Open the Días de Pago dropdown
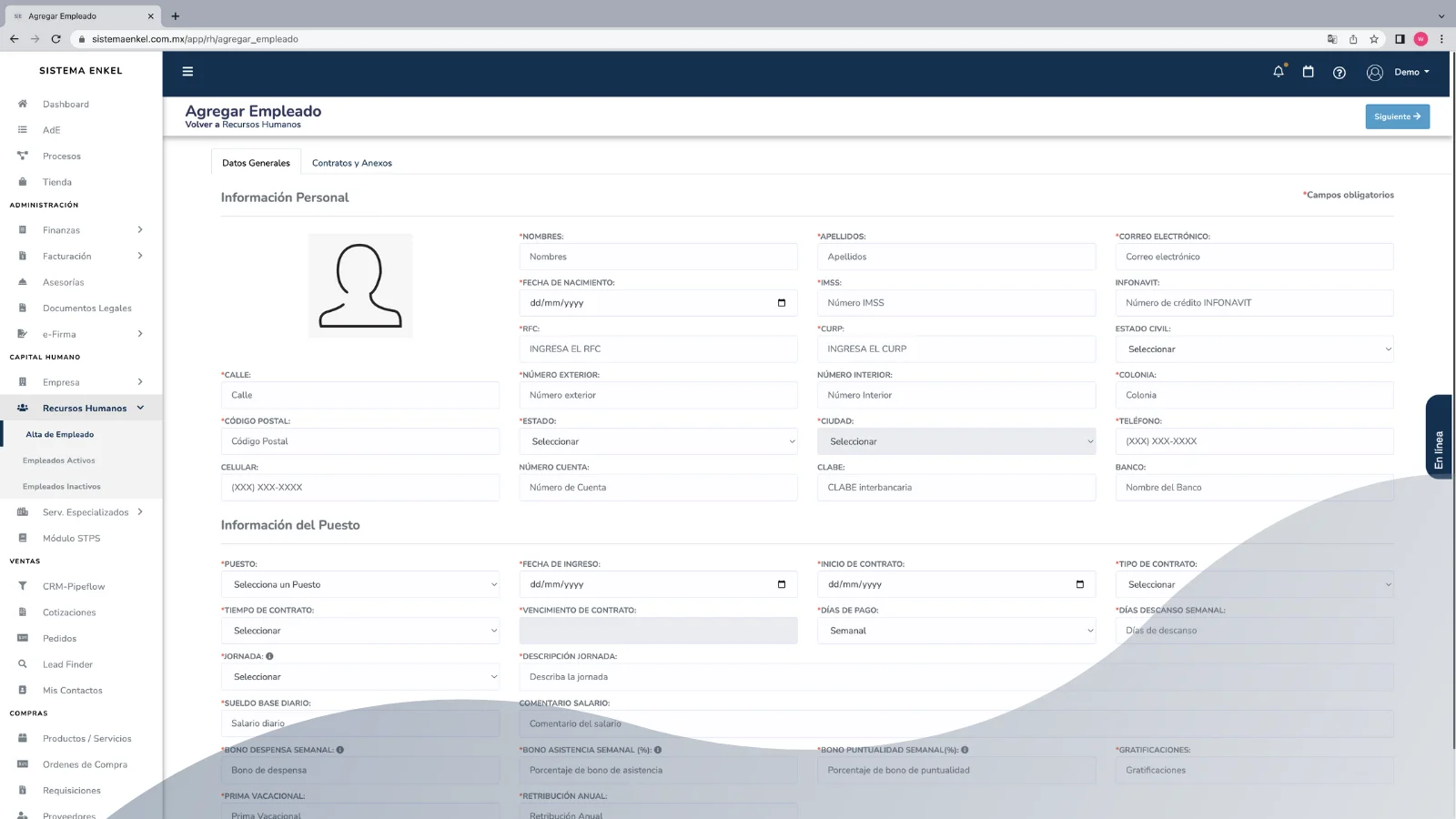The width and height of the screenshot is (1456, 819). click(x=955, y=631)
